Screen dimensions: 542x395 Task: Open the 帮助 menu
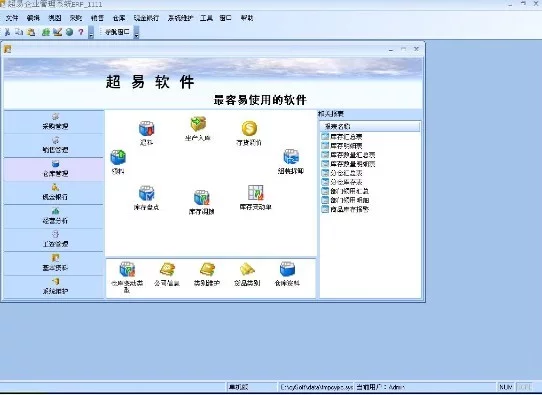pos(247,18)
